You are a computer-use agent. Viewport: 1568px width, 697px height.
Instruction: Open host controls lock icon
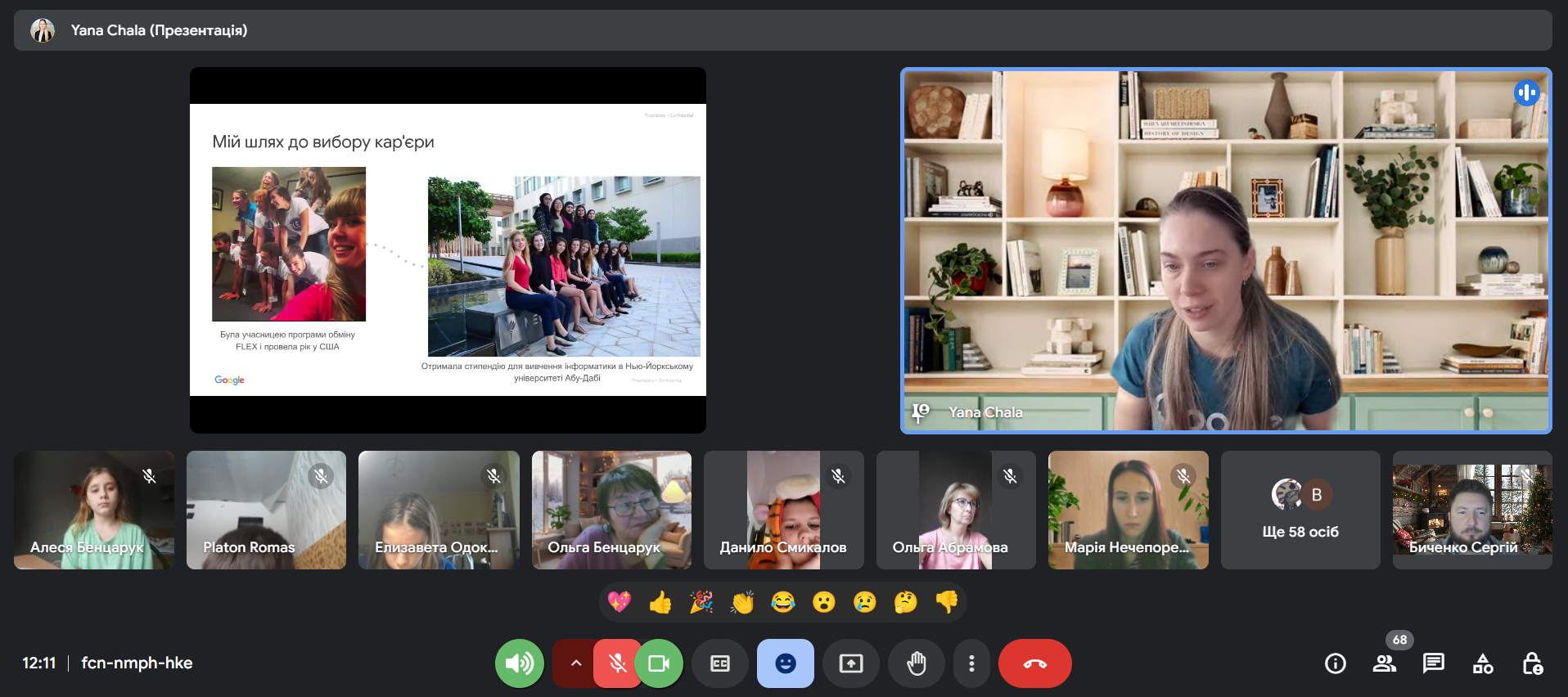(x=1532, y=663)
